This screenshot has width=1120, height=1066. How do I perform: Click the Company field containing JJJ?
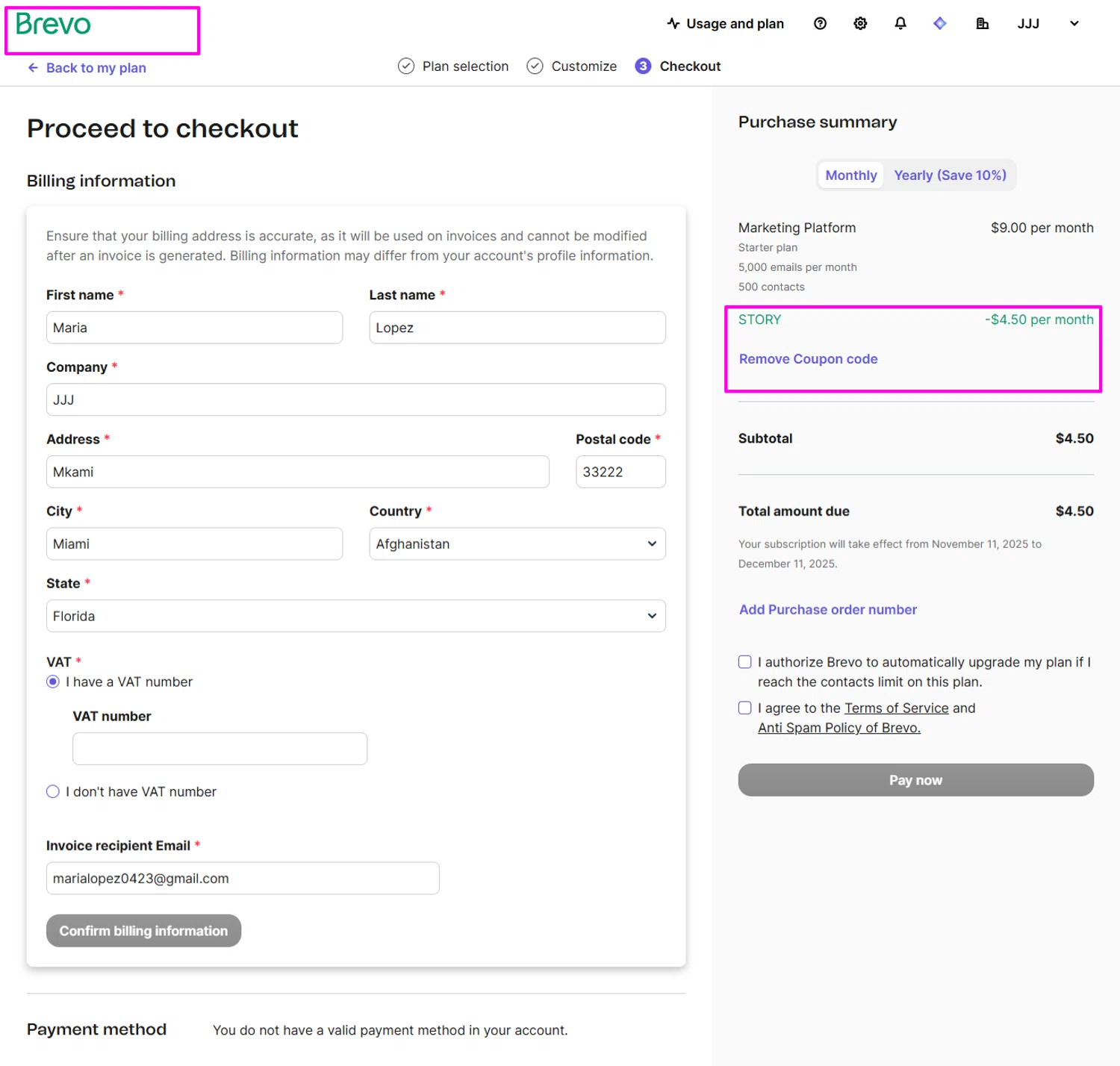click(356, 399)
